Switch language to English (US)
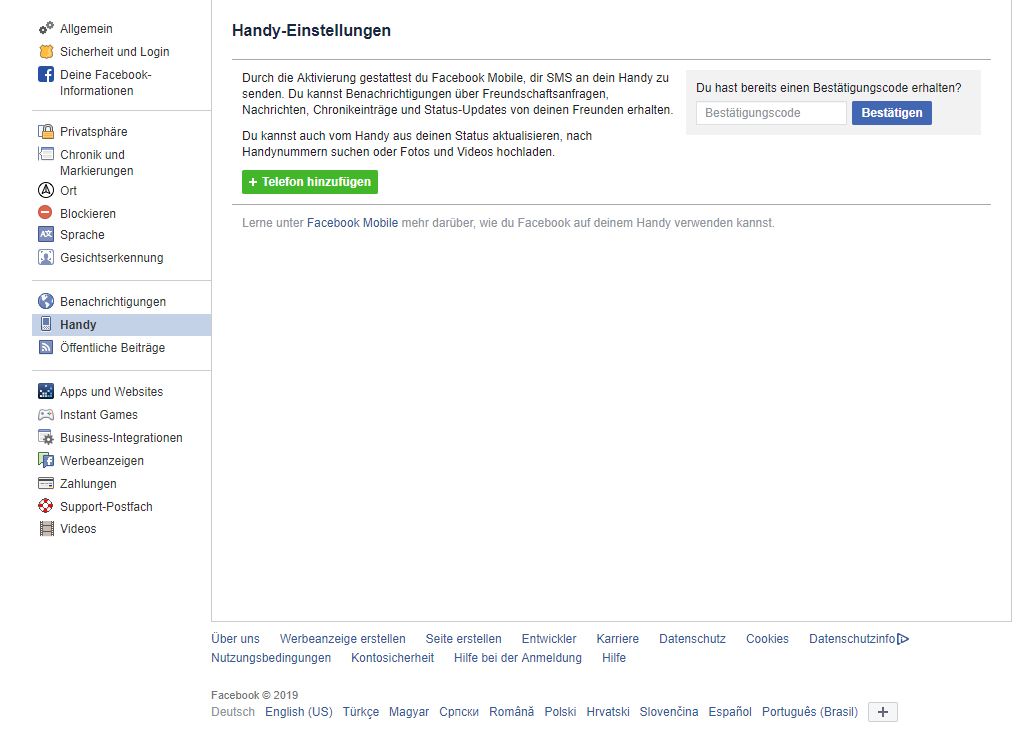 298,712
